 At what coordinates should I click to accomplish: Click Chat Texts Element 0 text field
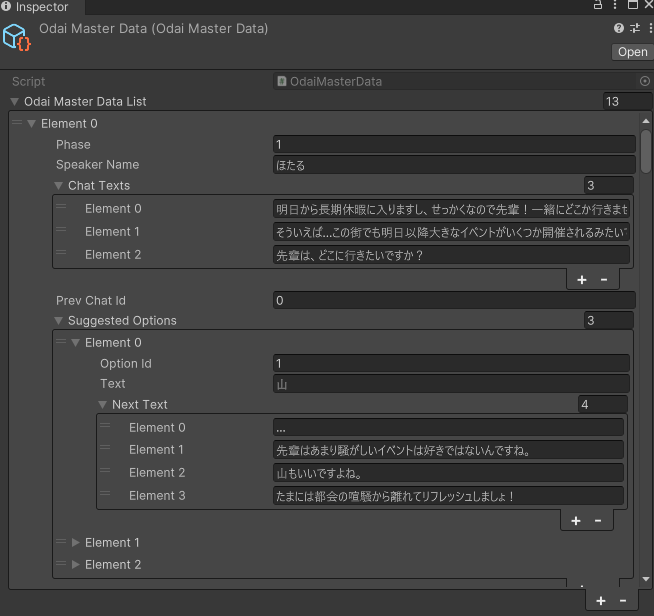451,209
